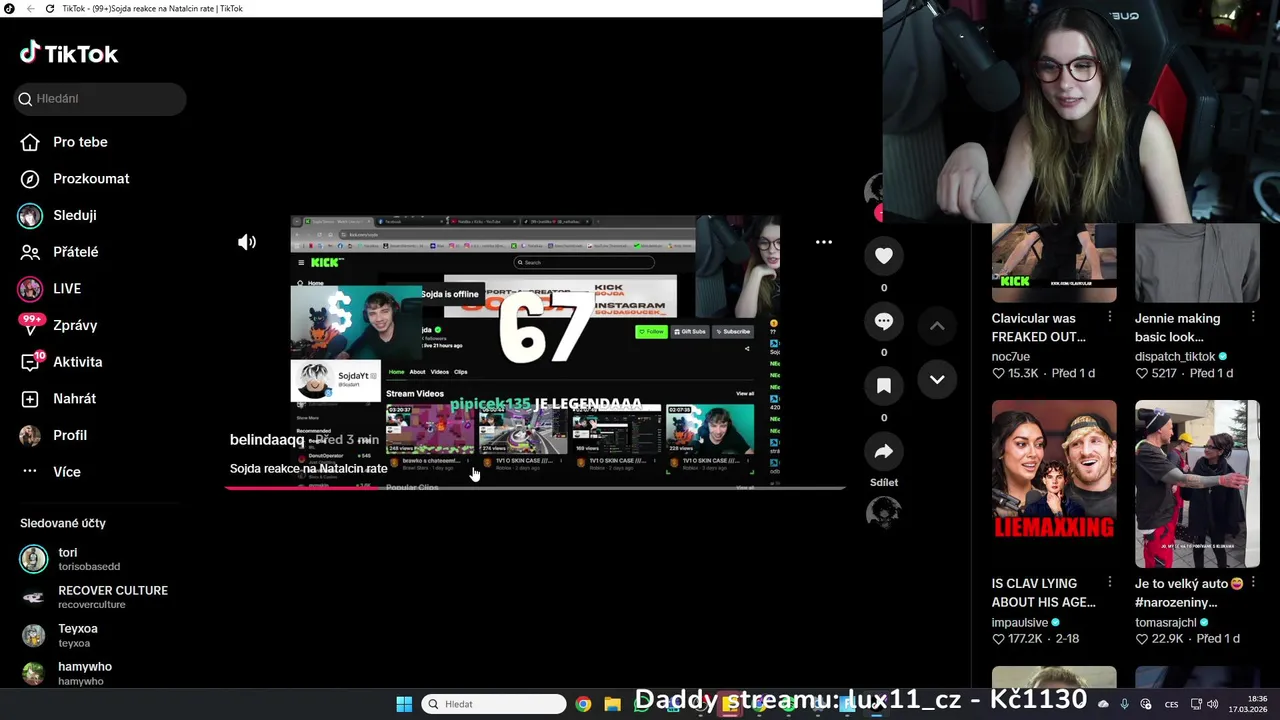Go back with browser back arrow

[30, 8]
